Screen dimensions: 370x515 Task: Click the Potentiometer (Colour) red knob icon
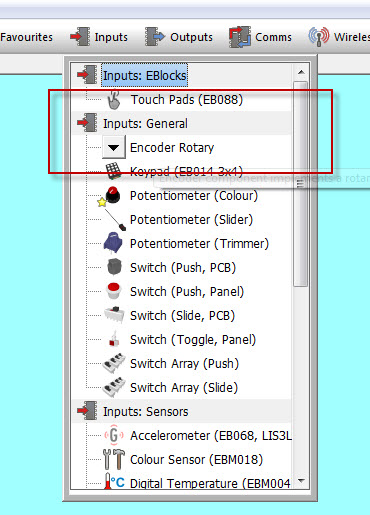coord(112,195)
